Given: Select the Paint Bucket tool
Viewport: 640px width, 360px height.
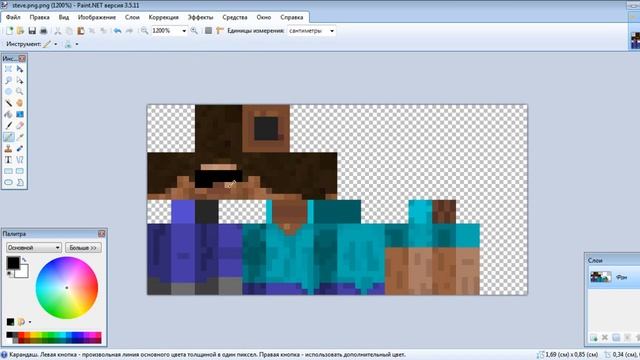Looking at the screenshot, I should [x=8, y=114].
